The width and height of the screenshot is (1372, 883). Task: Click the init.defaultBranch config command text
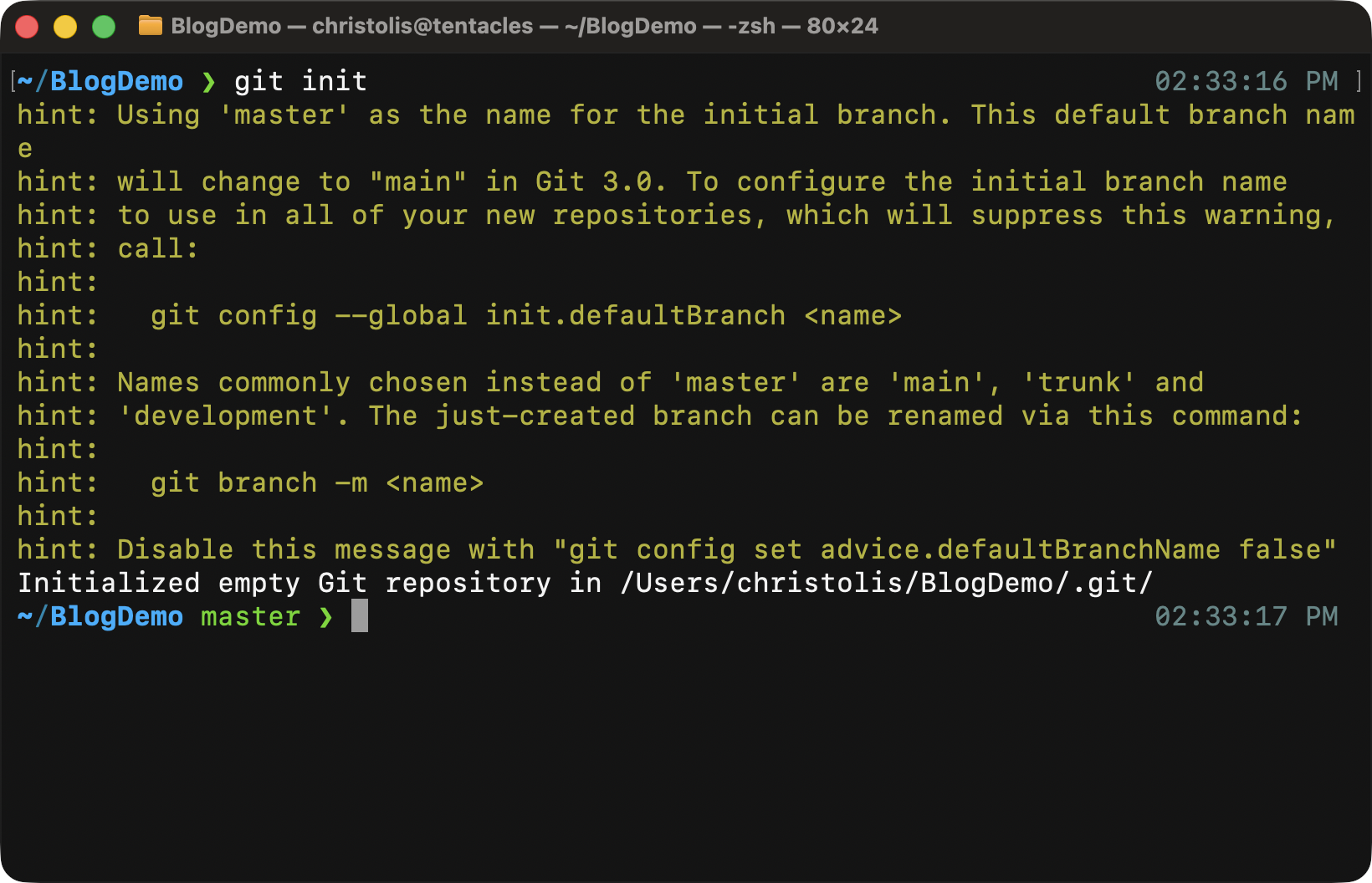pos(635,315)
